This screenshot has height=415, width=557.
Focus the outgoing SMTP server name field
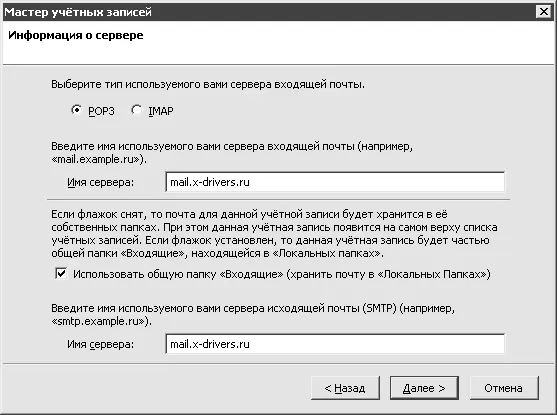point(335,344)
